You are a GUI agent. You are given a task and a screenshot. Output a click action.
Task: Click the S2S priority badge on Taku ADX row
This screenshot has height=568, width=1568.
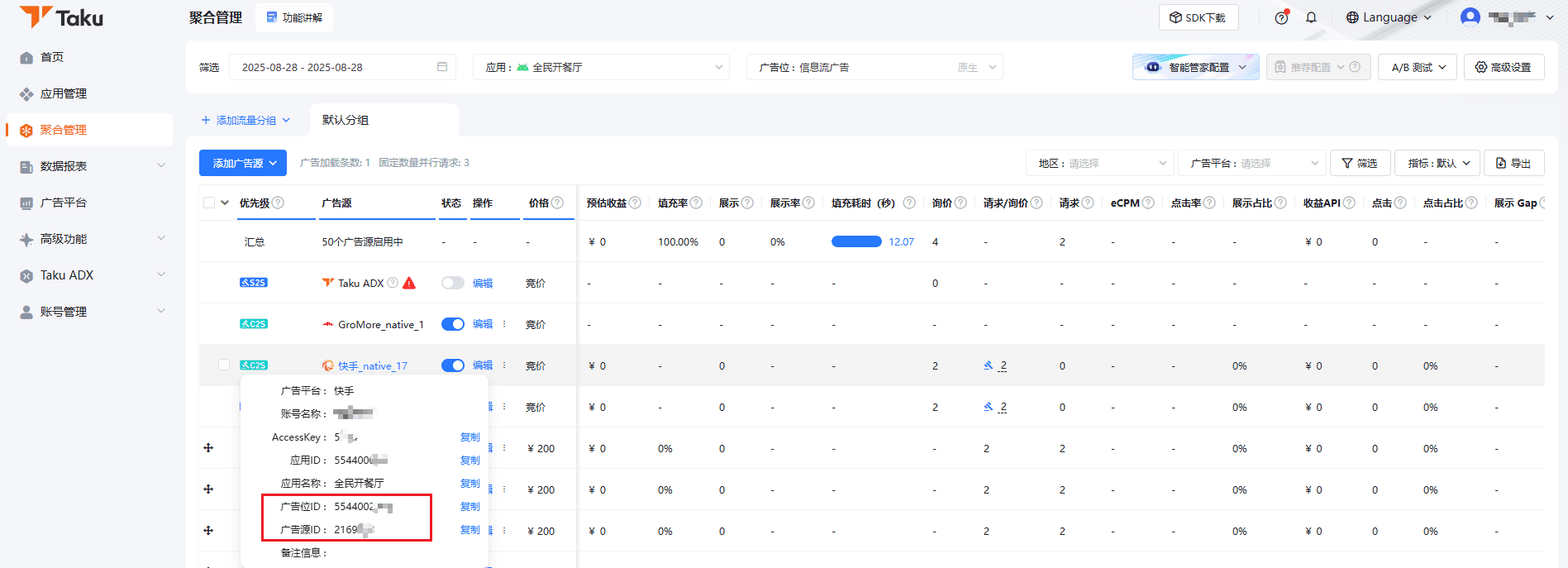coord(254,283)
